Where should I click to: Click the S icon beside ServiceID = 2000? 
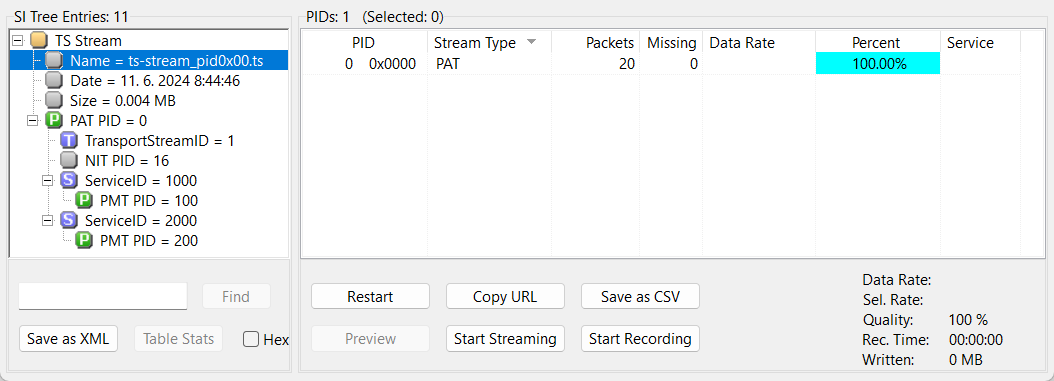[x=69, y=220]
